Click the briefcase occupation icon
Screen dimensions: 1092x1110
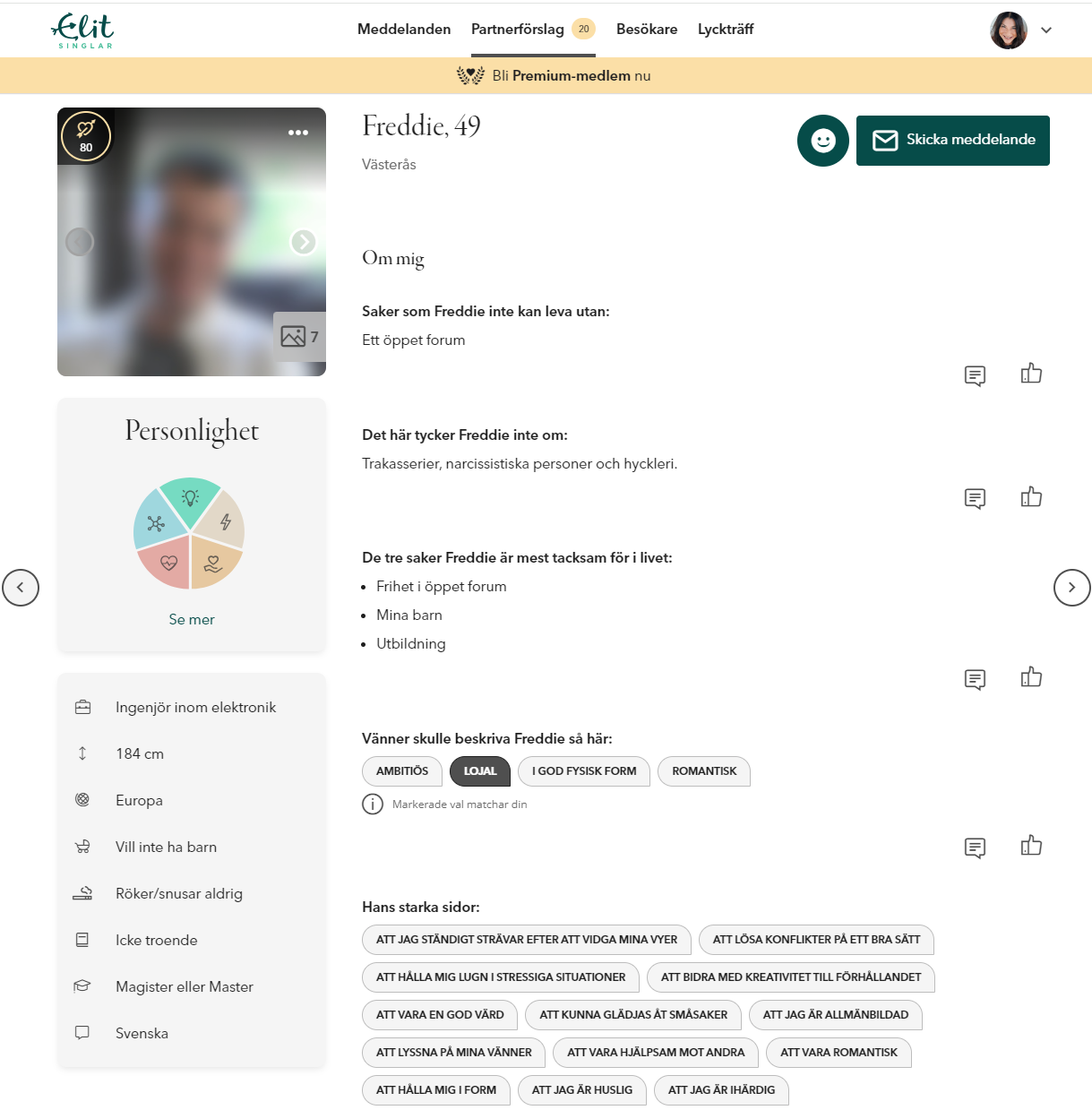[x=82, y=707]
